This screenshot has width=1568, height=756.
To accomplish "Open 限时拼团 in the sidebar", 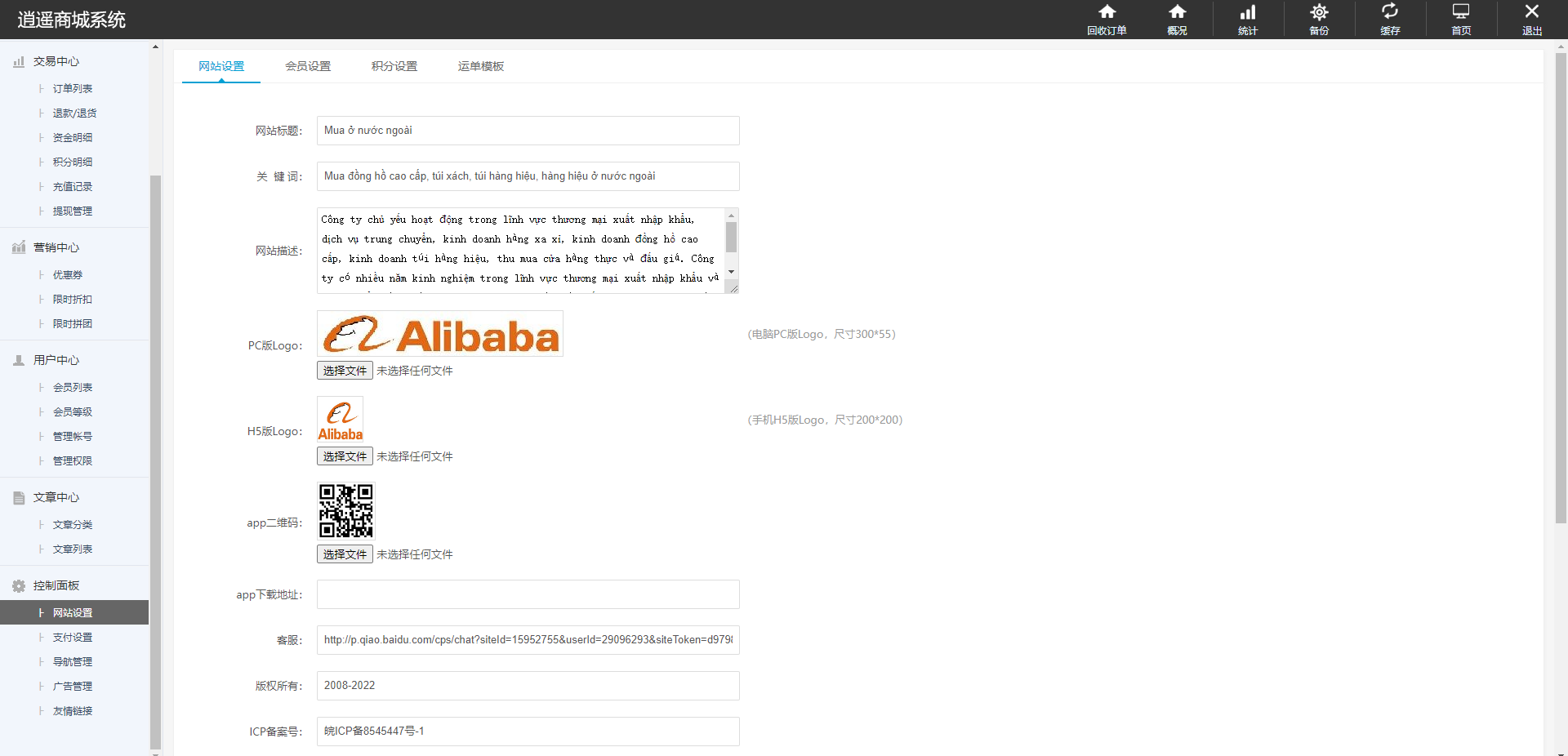I will pyautogui.click(x=73, y=323).
